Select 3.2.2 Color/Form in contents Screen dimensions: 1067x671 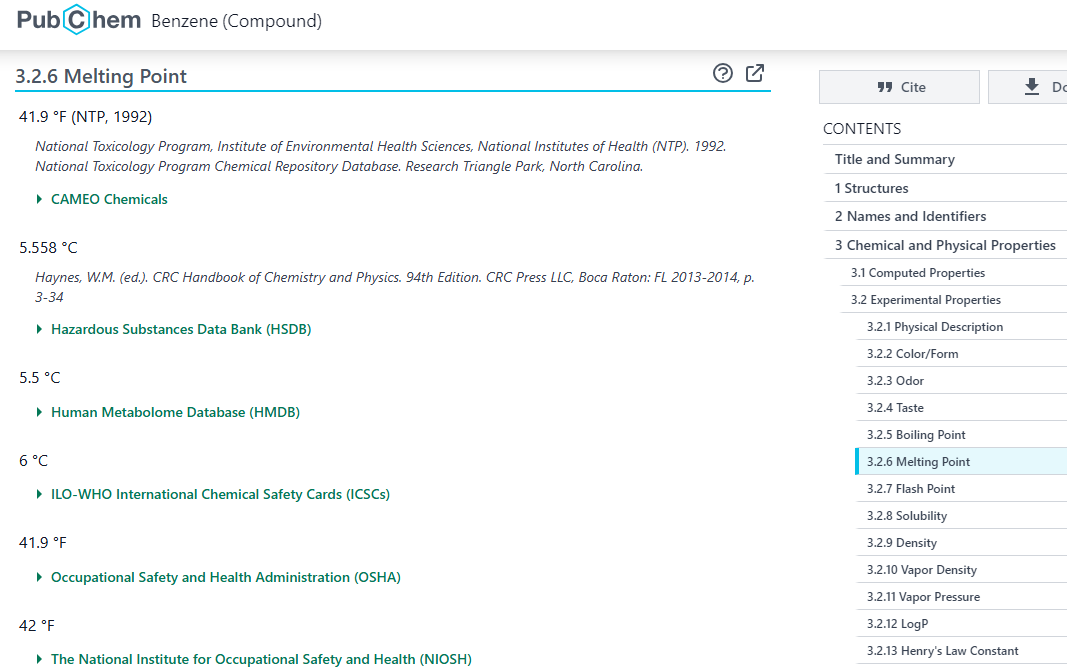coord(913,354)
